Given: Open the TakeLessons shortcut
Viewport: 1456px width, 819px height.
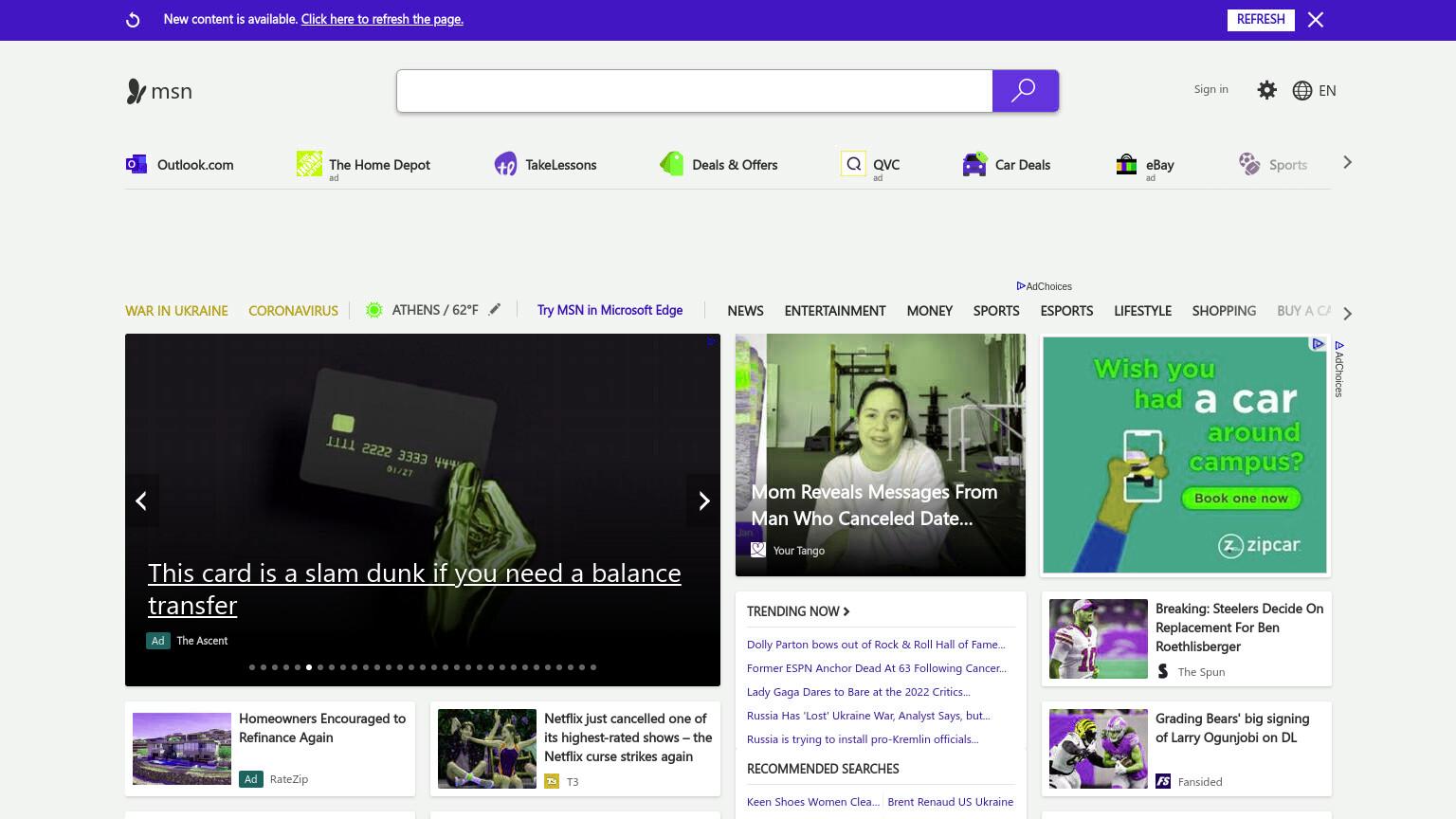Looking at the screenshot, I should click(x=545, y=165).
